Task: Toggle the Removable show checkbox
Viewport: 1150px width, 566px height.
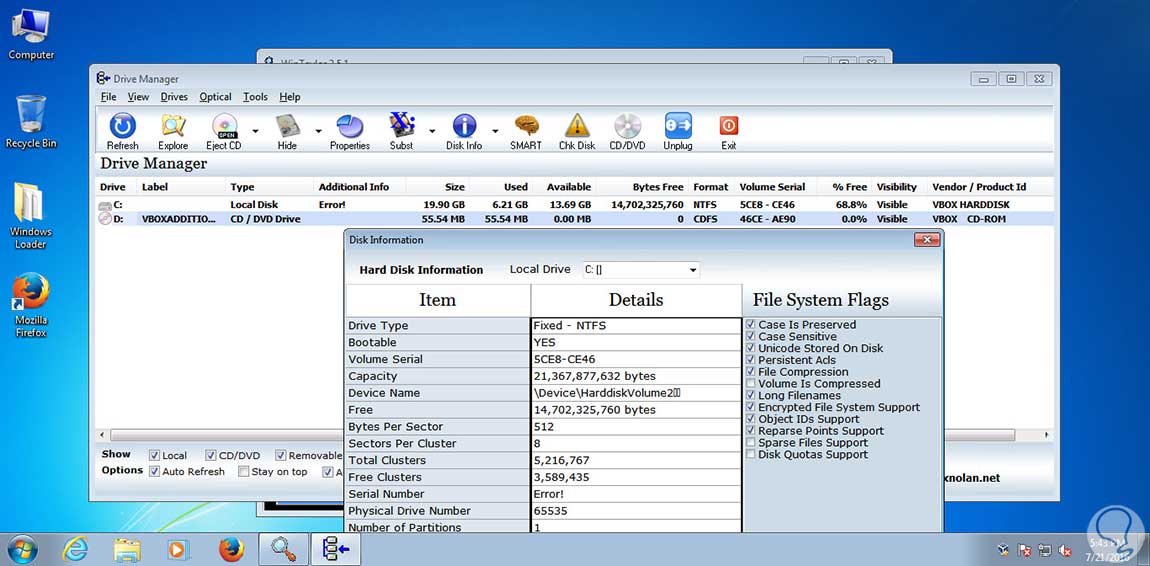Action: pyautogui.click(x=280, y=455)
